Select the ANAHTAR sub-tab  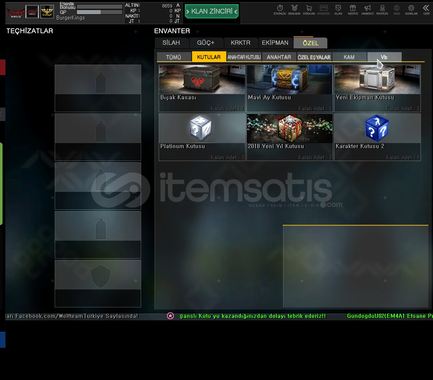coord(279,57)
